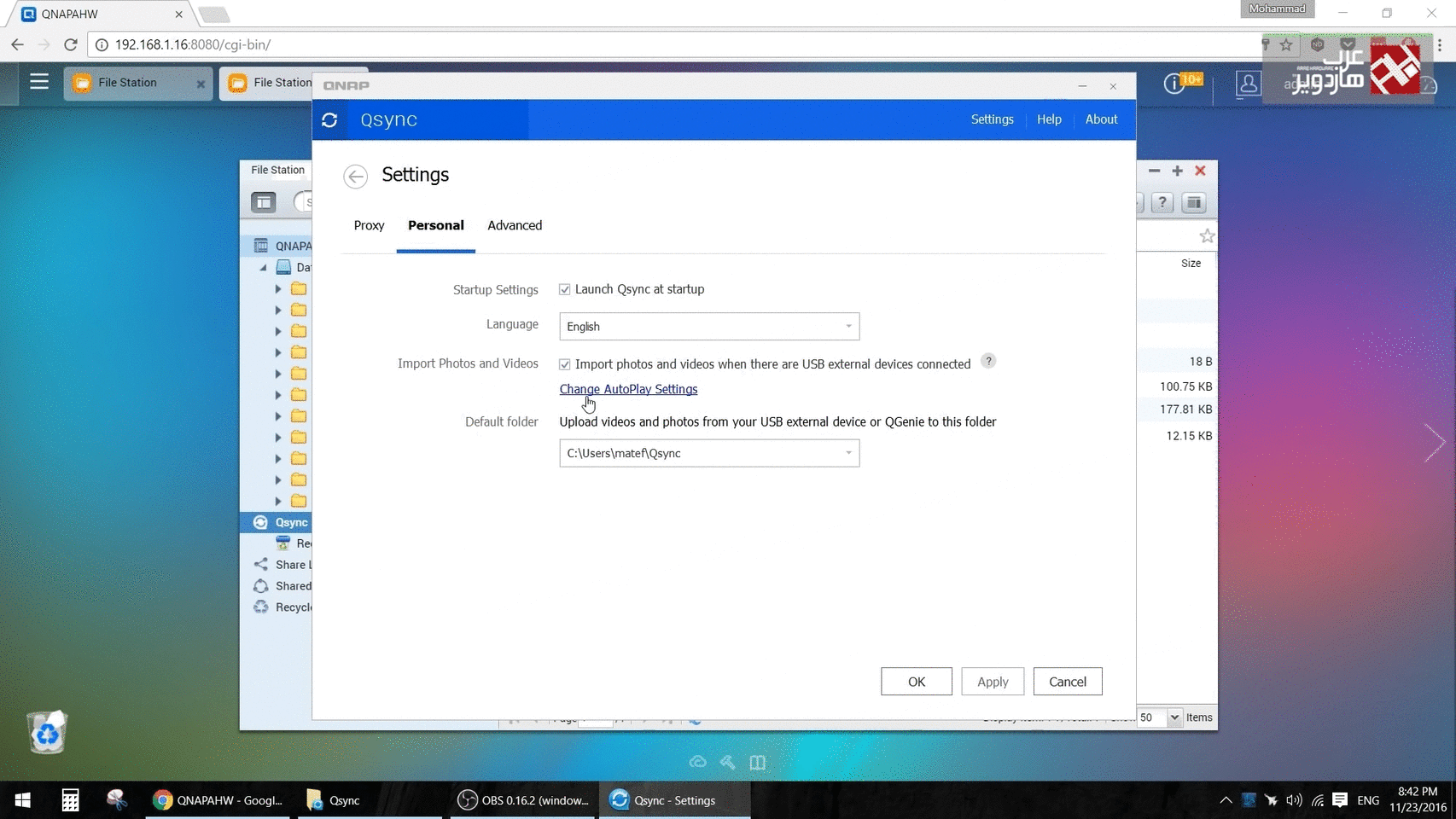Open Windows Start menu

(23, 800)
